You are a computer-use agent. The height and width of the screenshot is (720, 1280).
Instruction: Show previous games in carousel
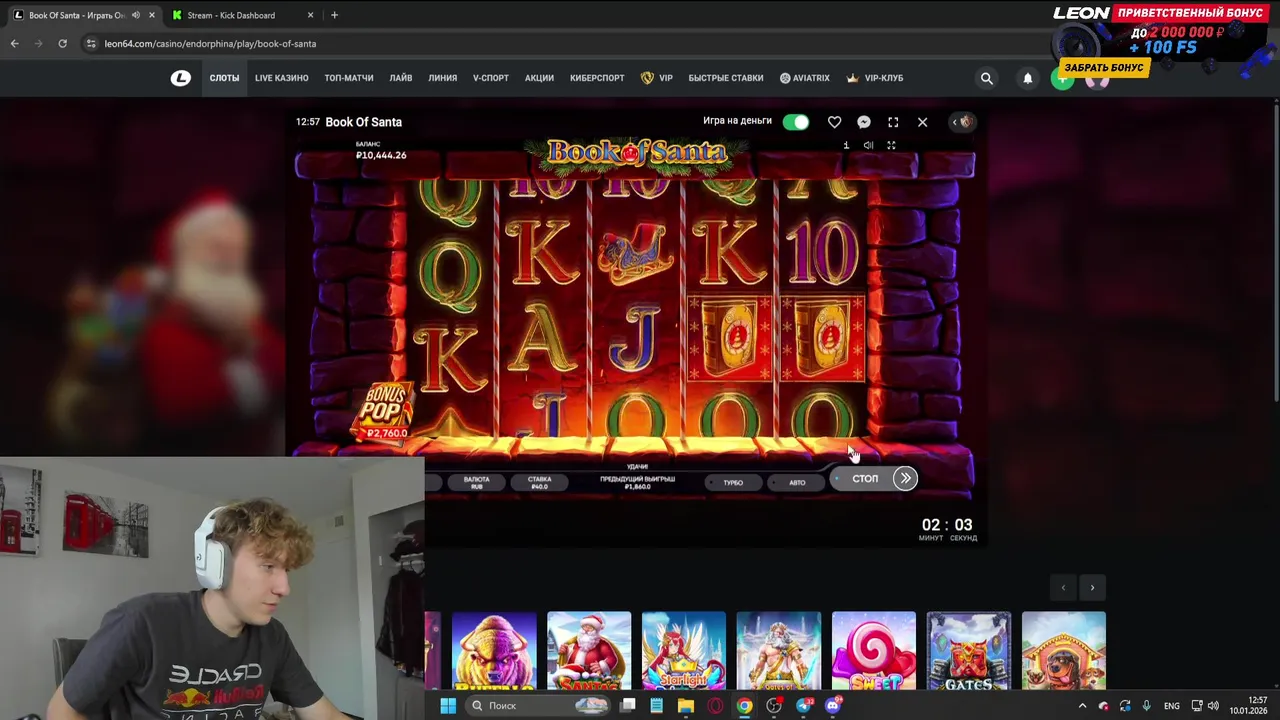1063,588
